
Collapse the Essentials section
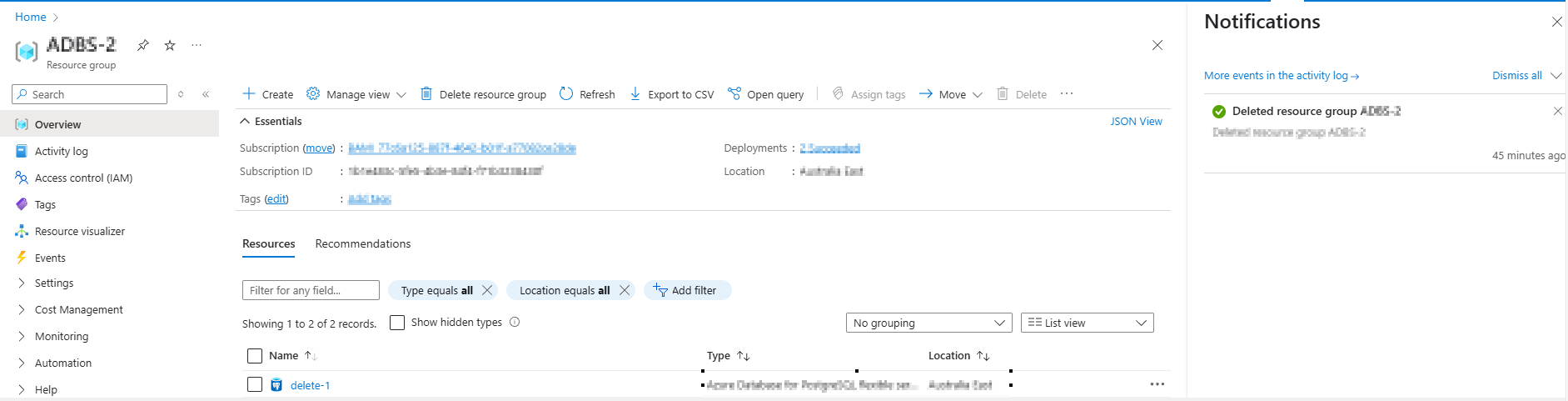click(x=245, y=121)
